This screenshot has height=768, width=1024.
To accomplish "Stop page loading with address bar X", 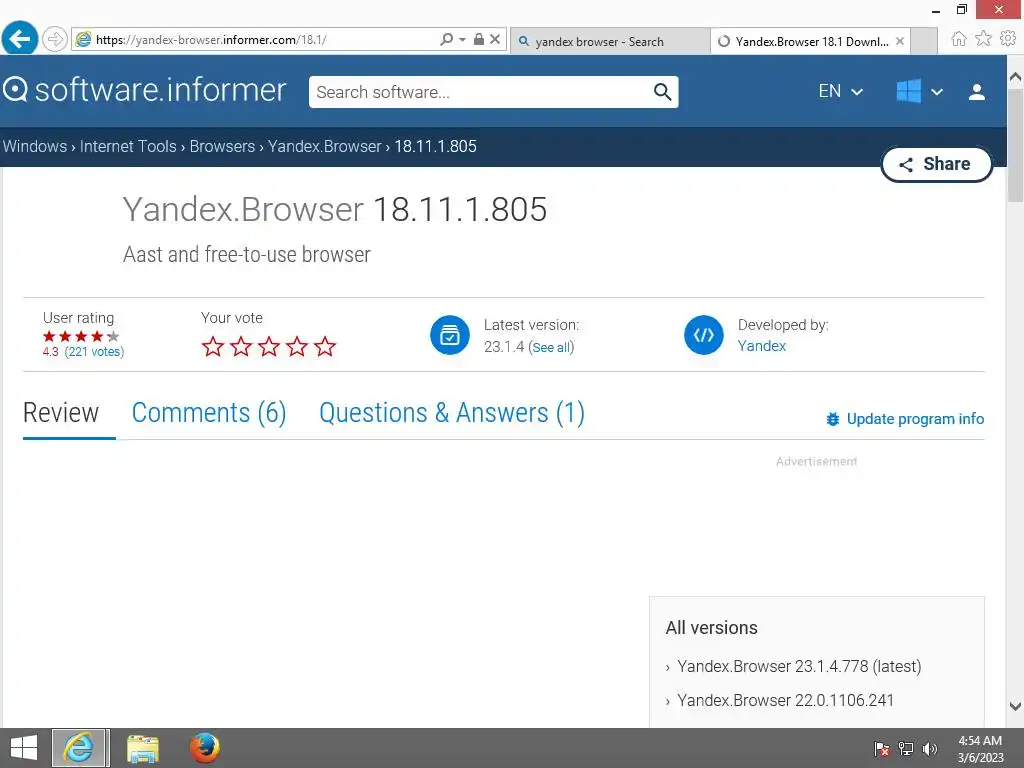I will (495, 39).
